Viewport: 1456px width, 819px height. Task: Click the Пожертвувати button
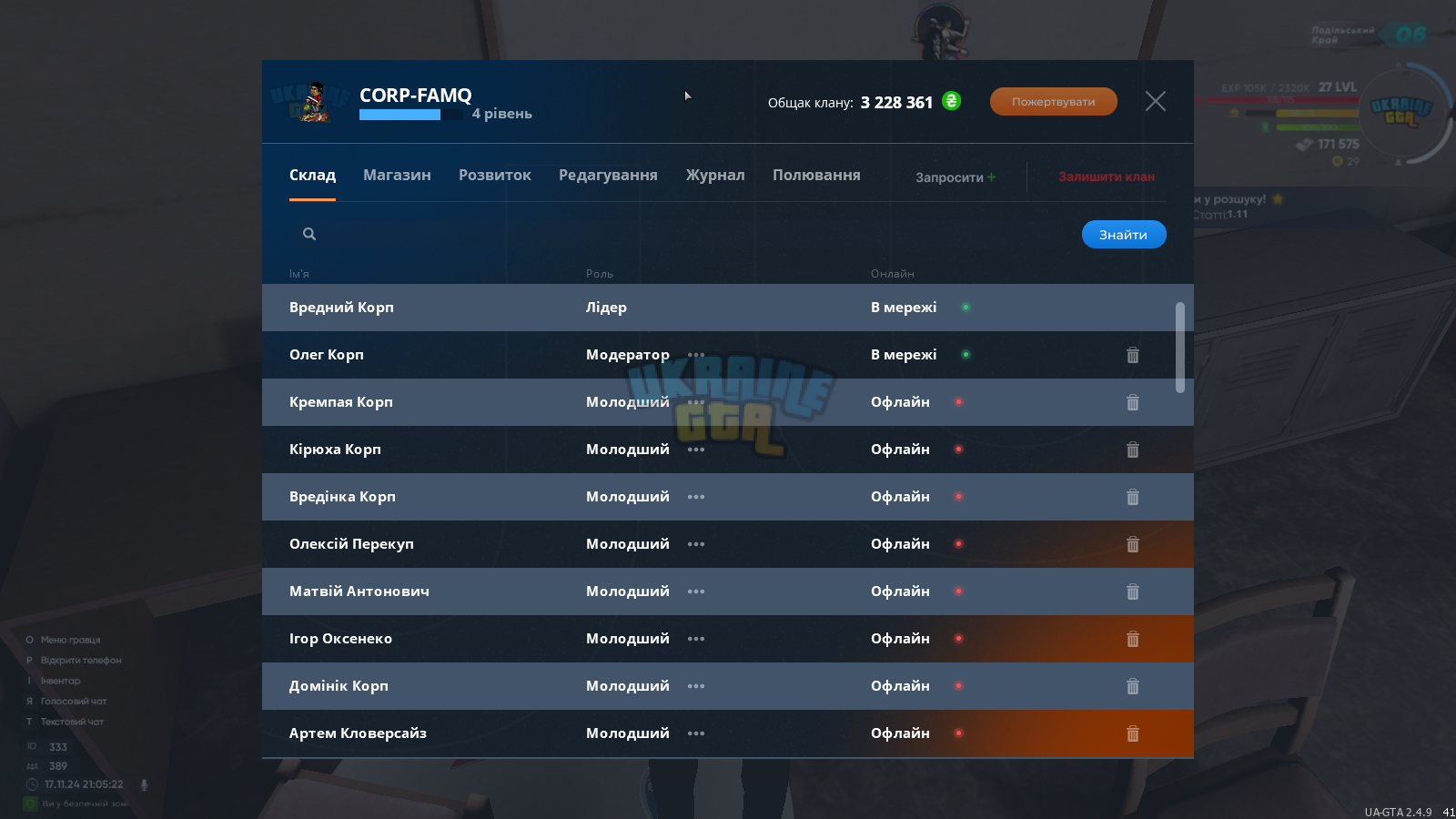tap(1054, 102)
